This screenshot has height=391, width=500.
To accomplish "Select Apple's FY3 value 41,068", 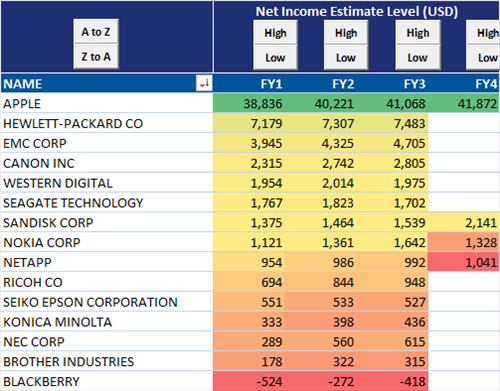I will [x=392, y=103].
